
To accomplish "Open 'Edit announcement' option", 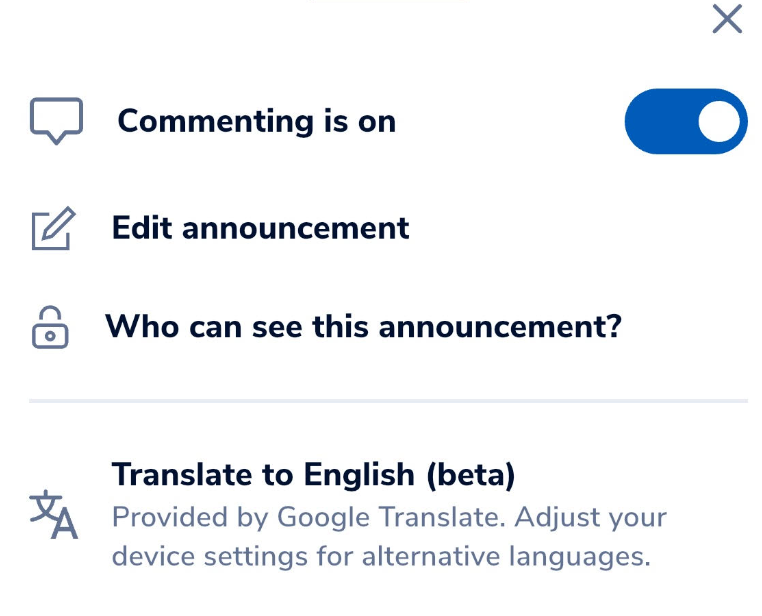I will pos(260,227).
